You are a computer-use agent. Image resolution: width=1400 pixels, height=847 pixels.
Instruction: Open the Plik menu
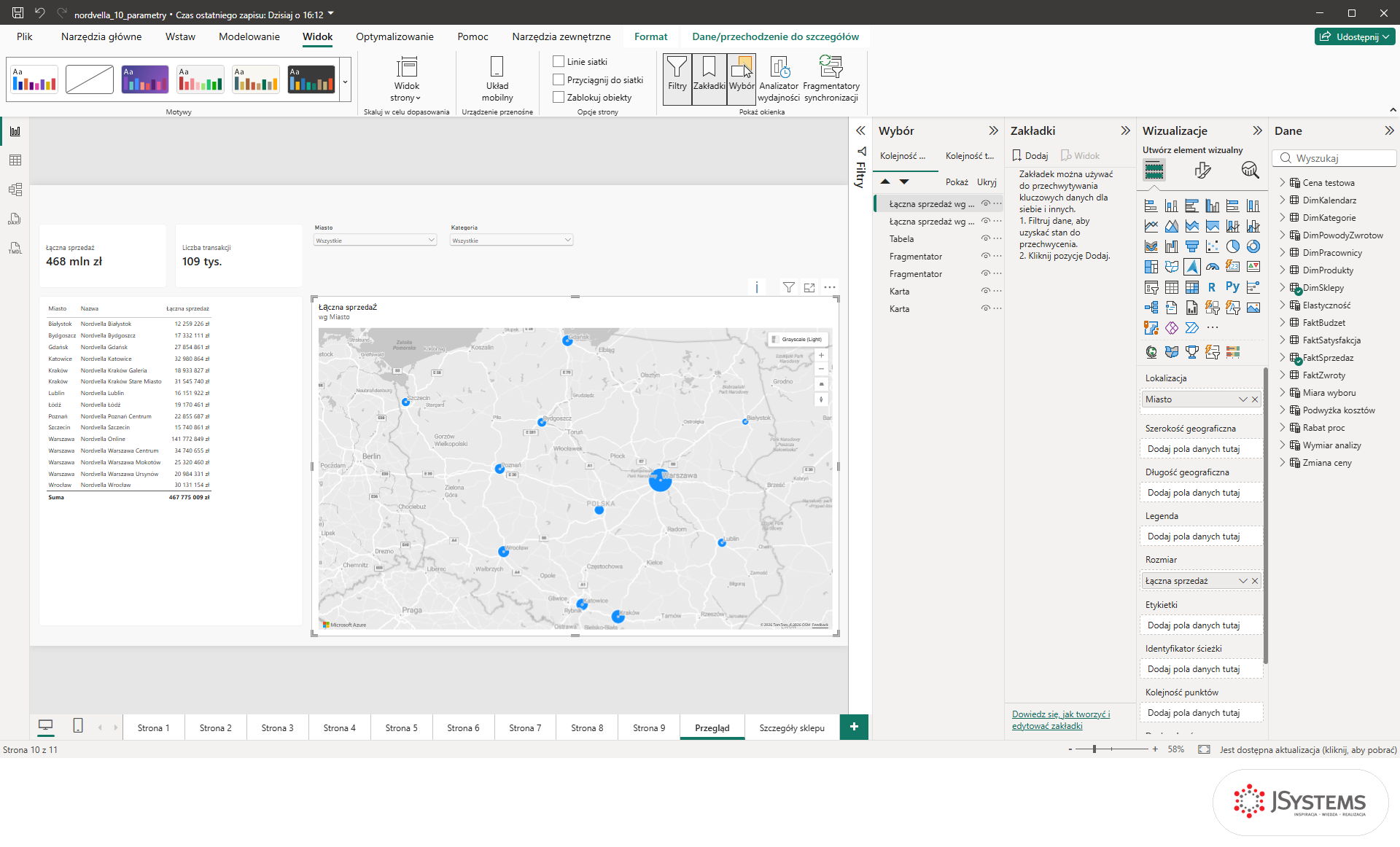(x=25, y=36)
